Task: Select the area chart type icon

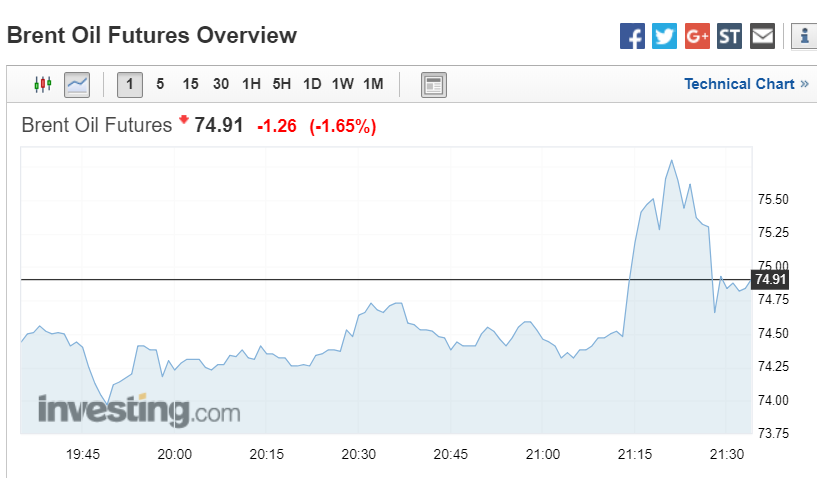Action: point(77,84)
